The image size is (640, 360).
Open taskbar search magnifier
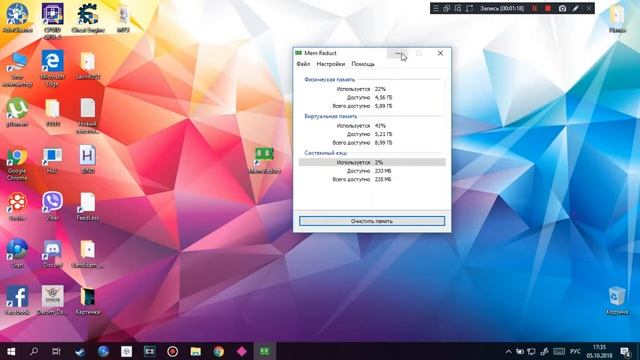coord(34,351)
